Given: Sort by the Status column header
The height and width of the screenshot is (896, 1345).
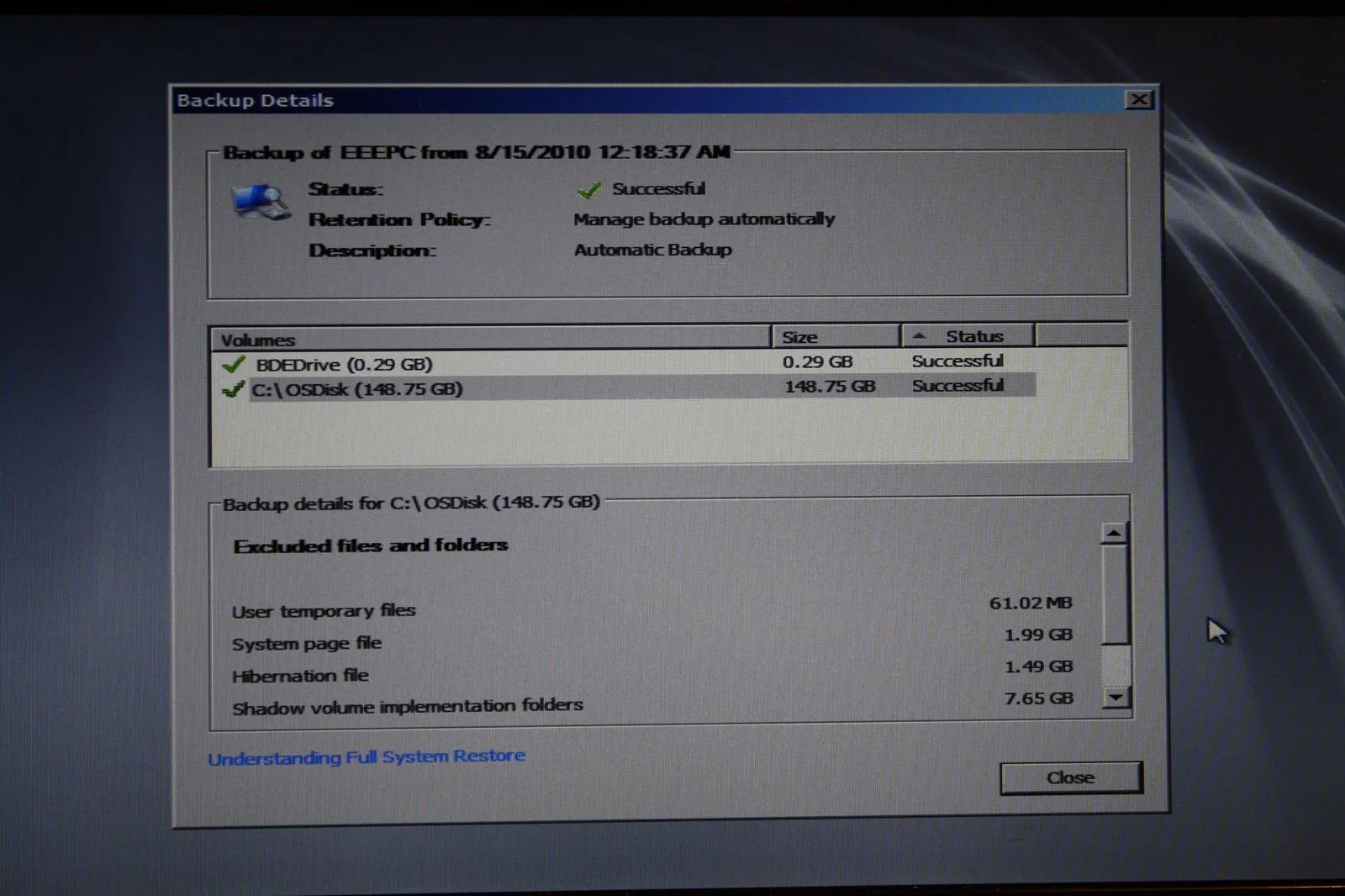Looking at the screenshot, I should pyautogui.click(x=968, y=336).
